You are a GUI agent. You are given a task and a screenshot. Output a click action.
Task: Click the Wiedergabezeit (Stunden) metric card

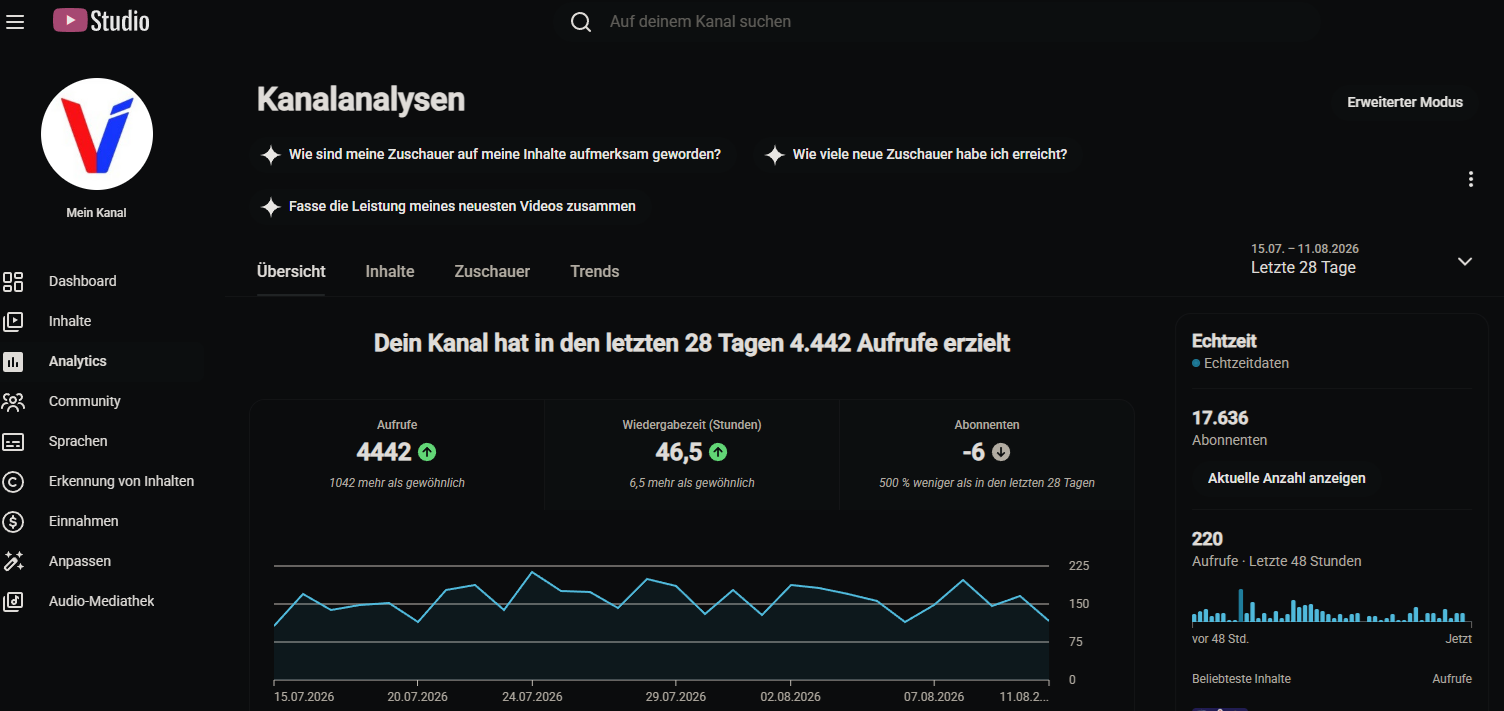(692, 455)
